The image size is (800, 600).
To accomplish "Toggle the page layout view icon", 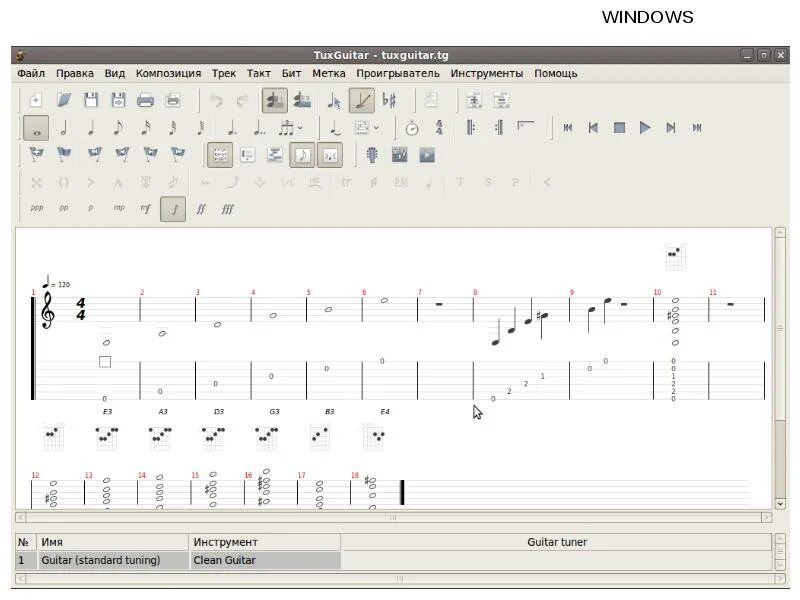I will pos(220,155).
